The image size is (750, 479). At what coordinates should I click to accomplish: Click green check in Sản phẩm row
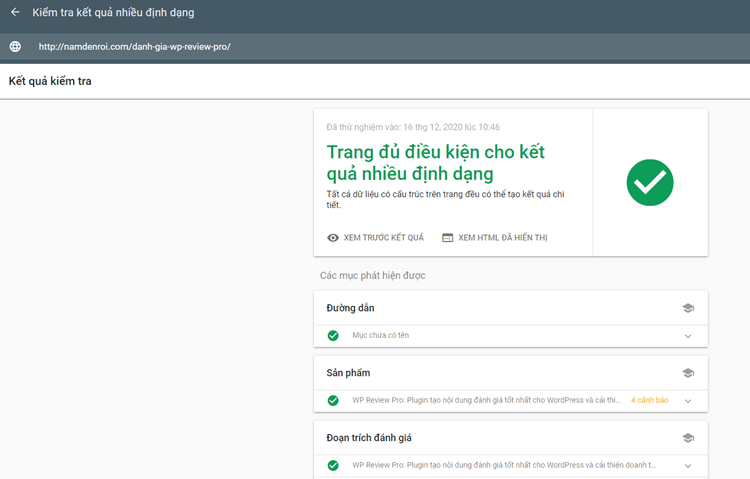[x=333, y=401]
